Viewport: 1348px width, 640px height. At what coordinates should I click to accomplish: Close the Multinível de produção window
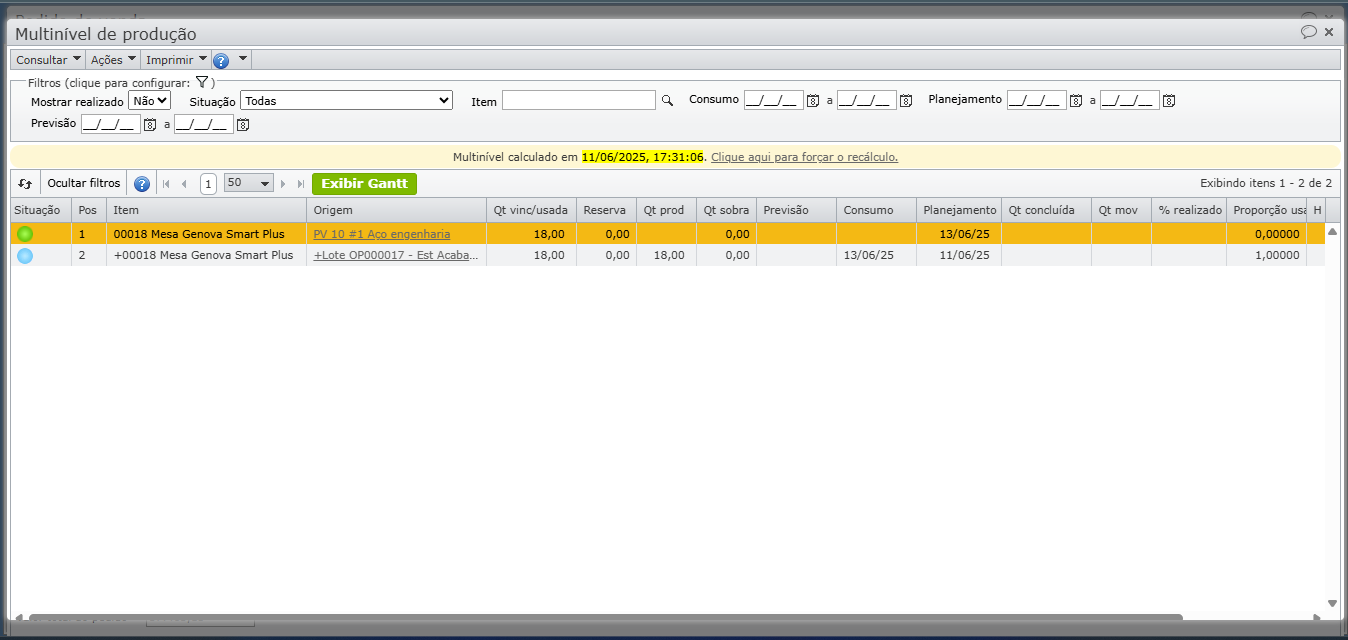pyautogui.click(x=1329, y=32)
